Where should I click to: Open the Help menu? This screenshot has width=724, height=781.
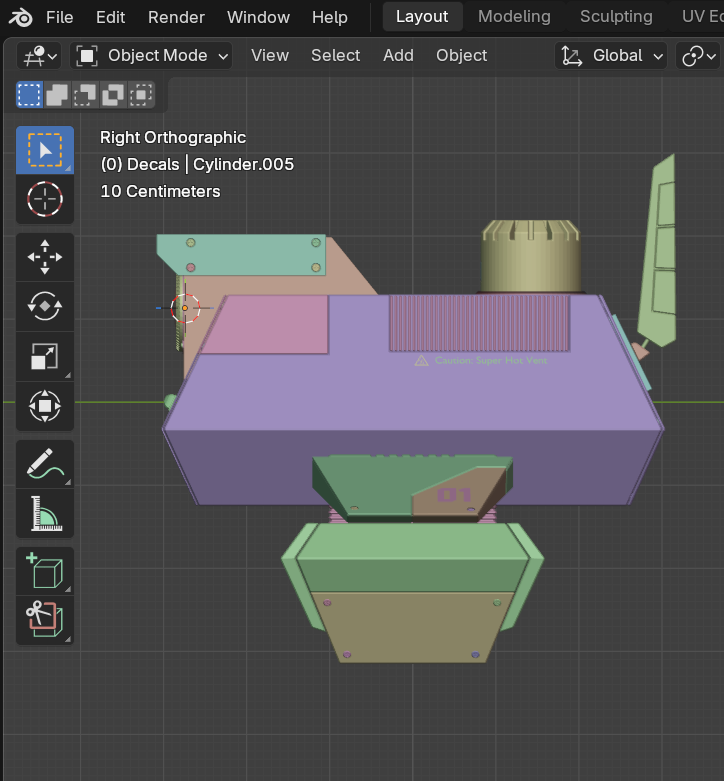click(x=330, y=17)
